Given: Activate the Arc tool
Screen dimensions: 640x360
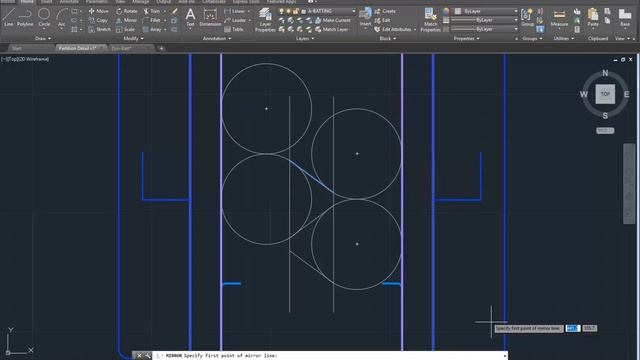Looking at the screenshot, I should click(62, 17).
